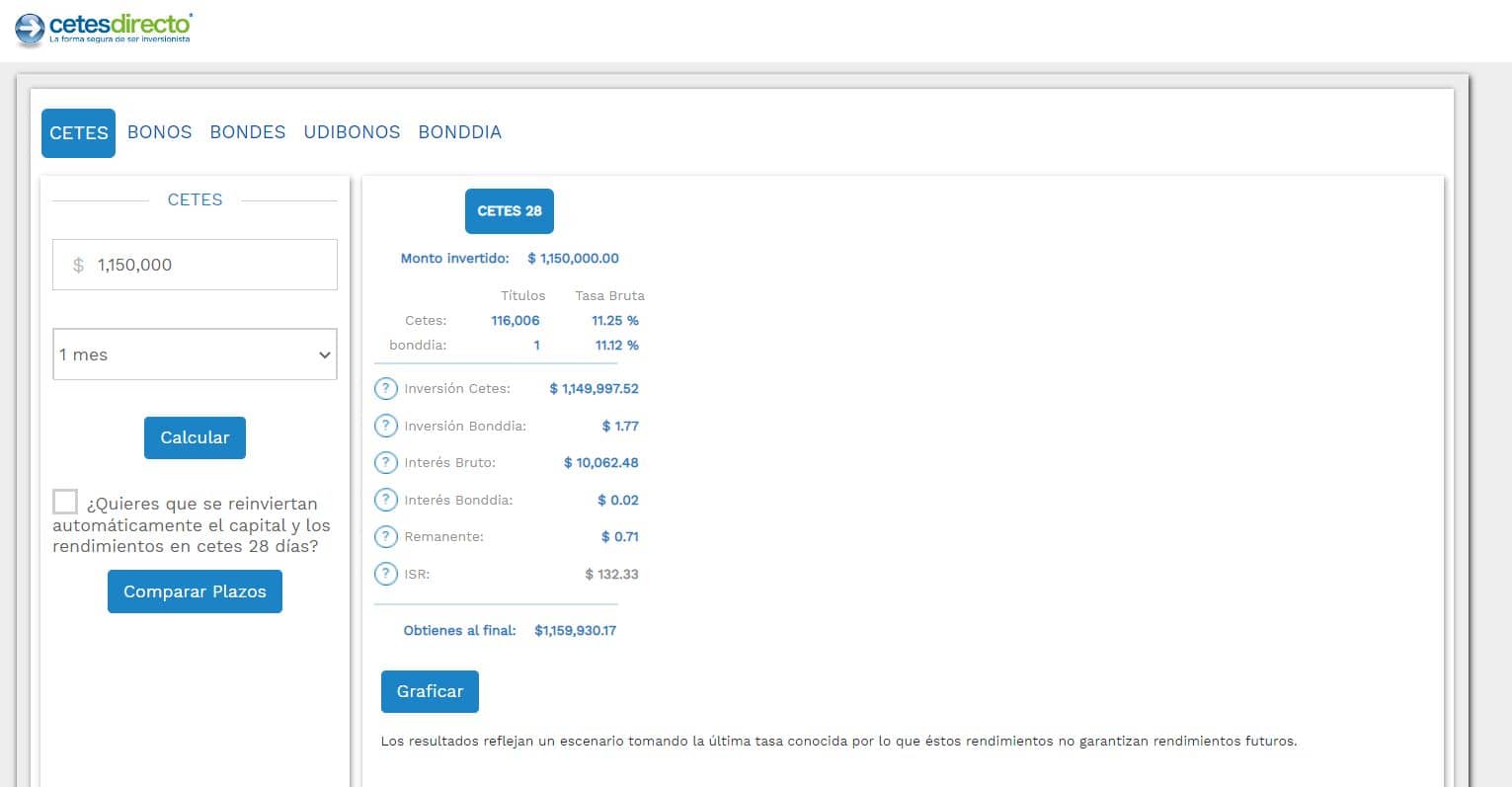Click the Graficar button
1512x787 pixels.
[x=430, y=691]
